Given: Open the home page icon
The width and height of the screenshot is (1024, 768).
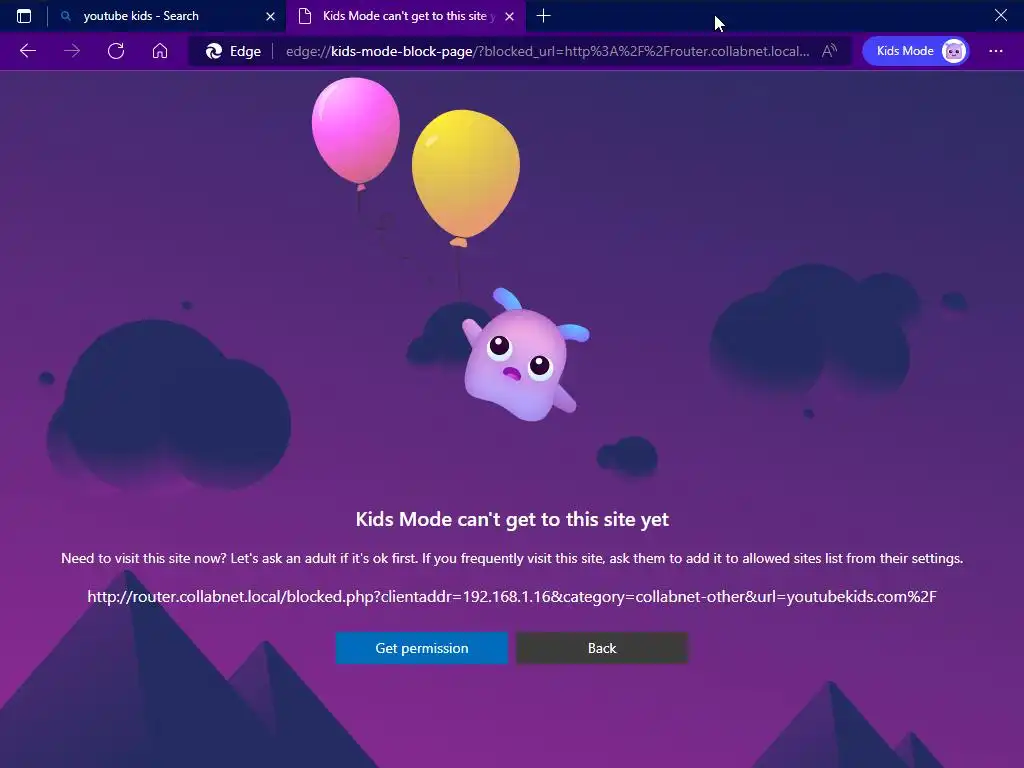Looking at the screenshot, I should [160, 51].
